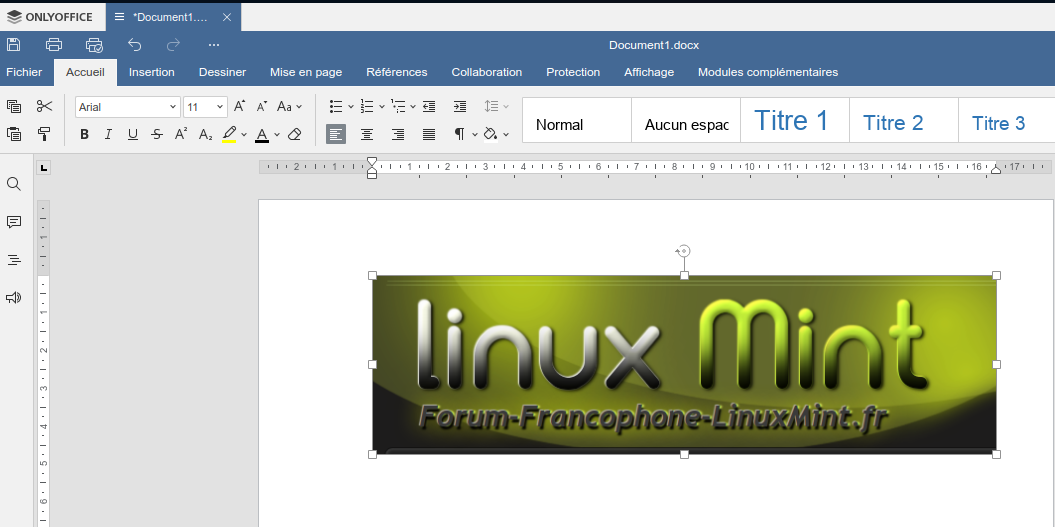The width and height of the screenshot is (1055, 527).
Task: Switch to the Dessiner tab
Action: pyautogui.click(x=222, y=72)
